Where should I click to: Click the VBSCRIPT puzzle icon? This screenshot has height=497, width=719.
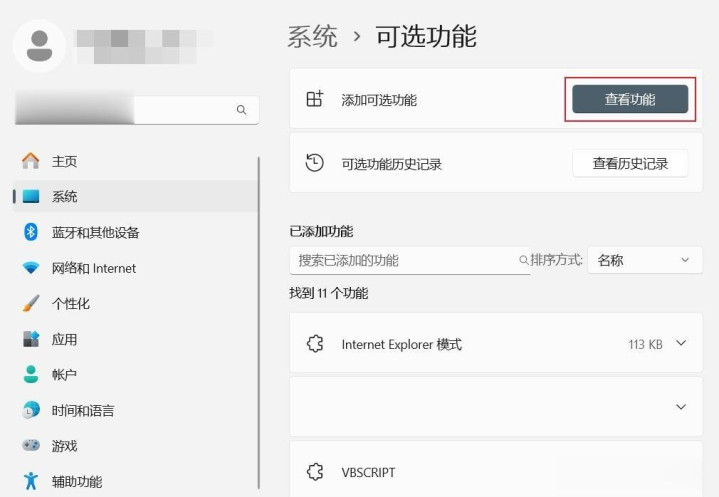click(315, 471)
